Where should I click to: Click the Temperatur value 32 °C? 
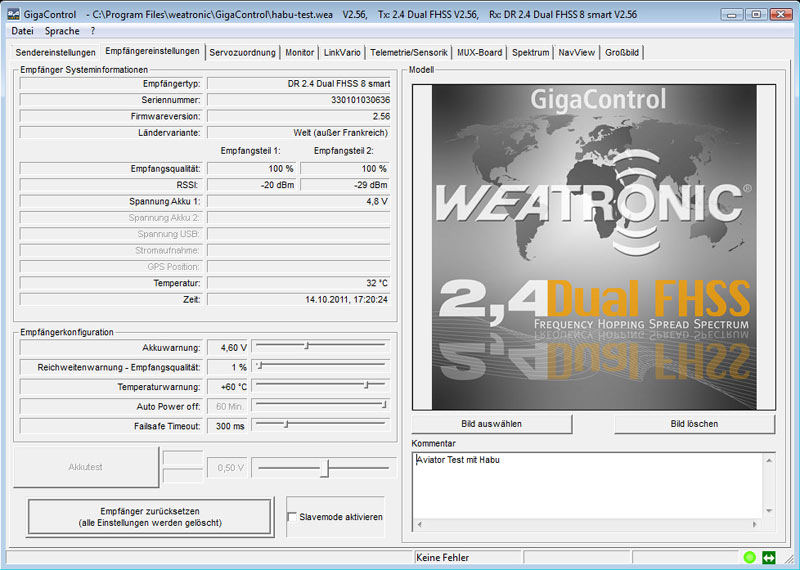click(x=299, y=283)
